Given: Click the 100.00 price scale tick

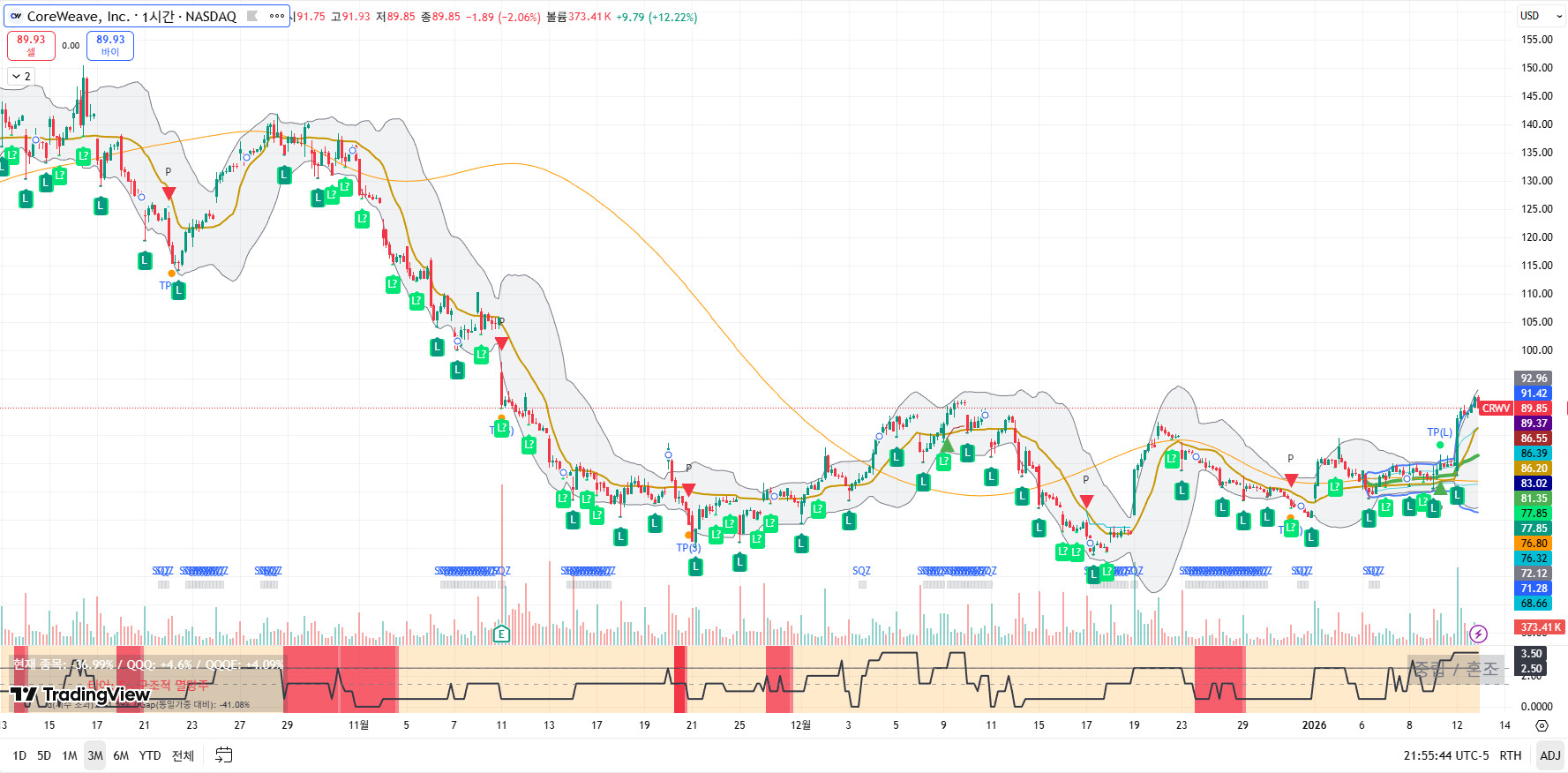Looking at the screenshot, I should coord(1536,350).
